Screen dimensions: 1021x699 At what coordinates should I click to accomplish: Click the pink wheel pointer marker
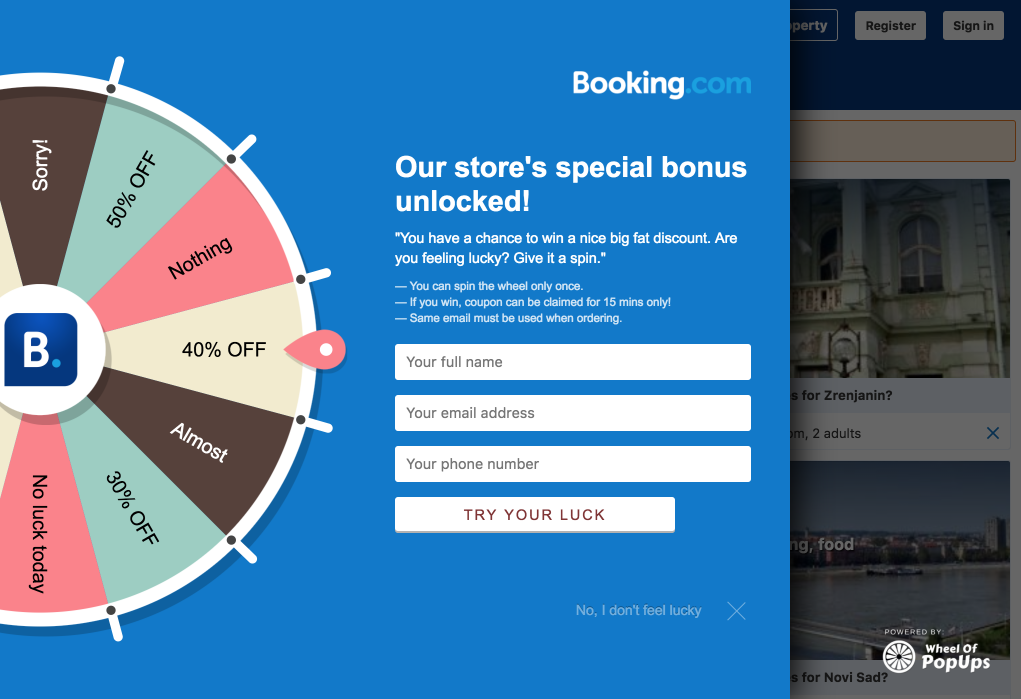[318, 349]
